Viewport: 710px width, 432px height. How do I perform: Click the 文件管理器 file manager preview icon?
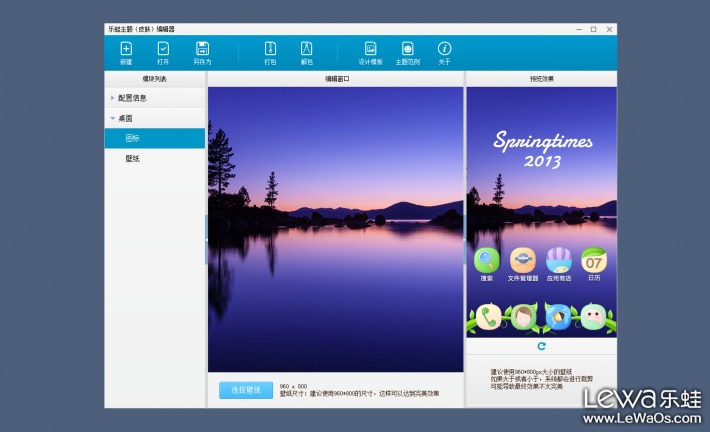[x=522, y=260]
